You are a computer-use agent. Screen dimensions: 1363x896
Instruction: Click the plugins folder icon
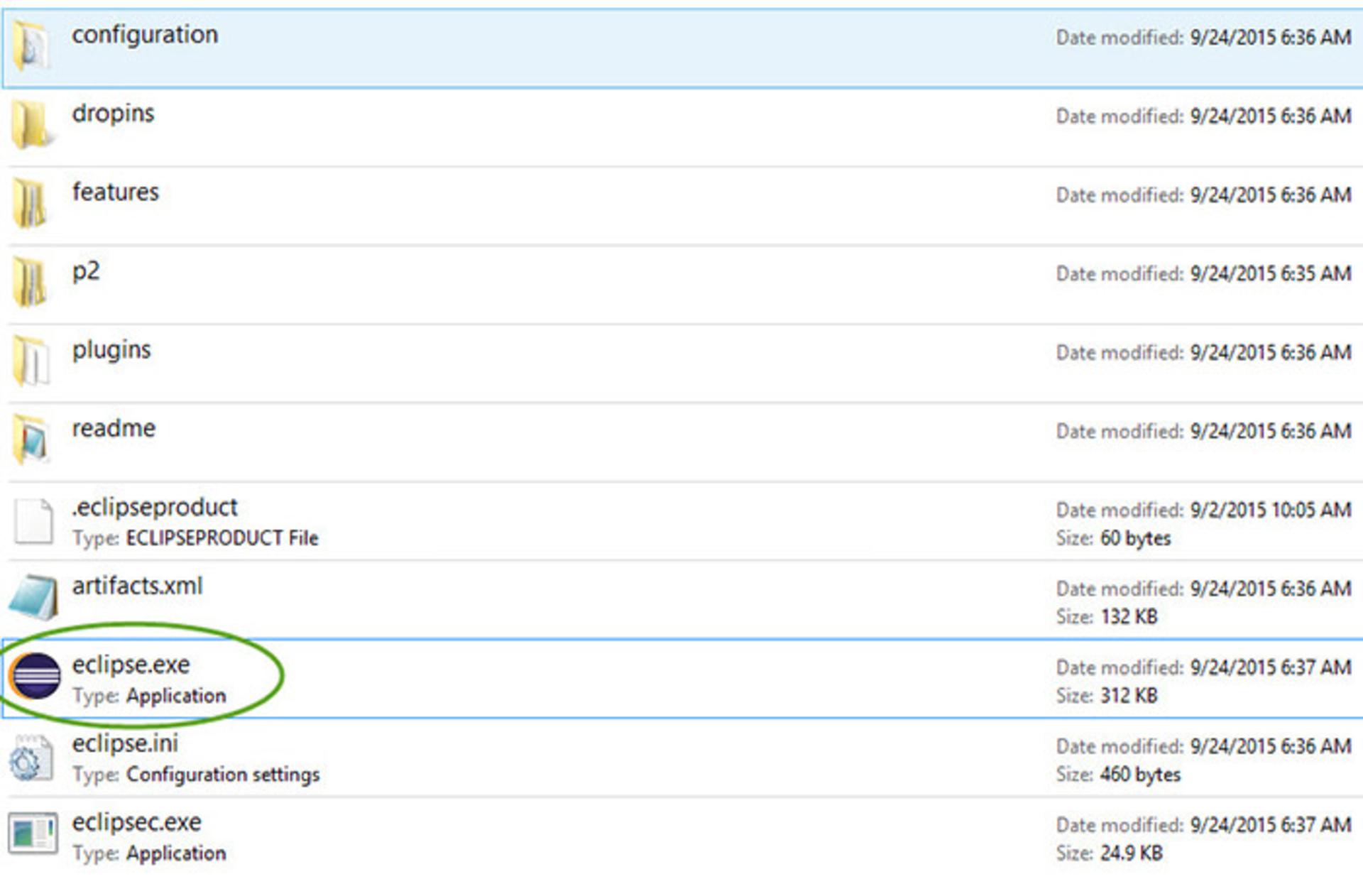pos(31,359)
